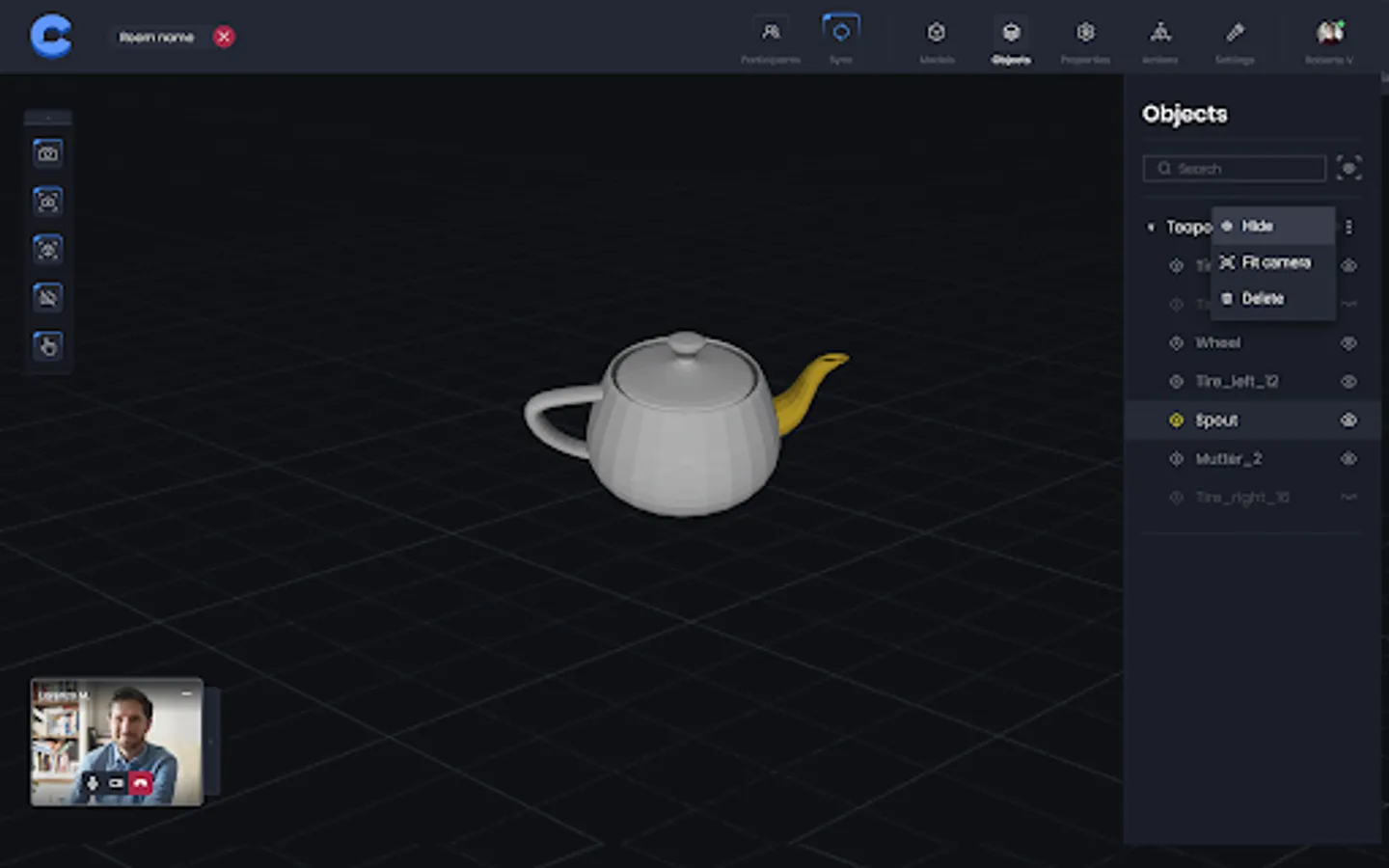The height and width of the screenshot is (868, 1389).
Task: Click the teapot lid in the viewport
Action: tap(686, 369)
